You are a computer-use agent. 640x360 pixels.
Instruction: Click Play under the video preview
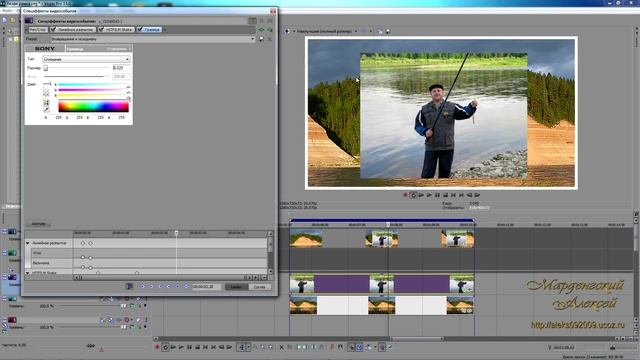429,195
